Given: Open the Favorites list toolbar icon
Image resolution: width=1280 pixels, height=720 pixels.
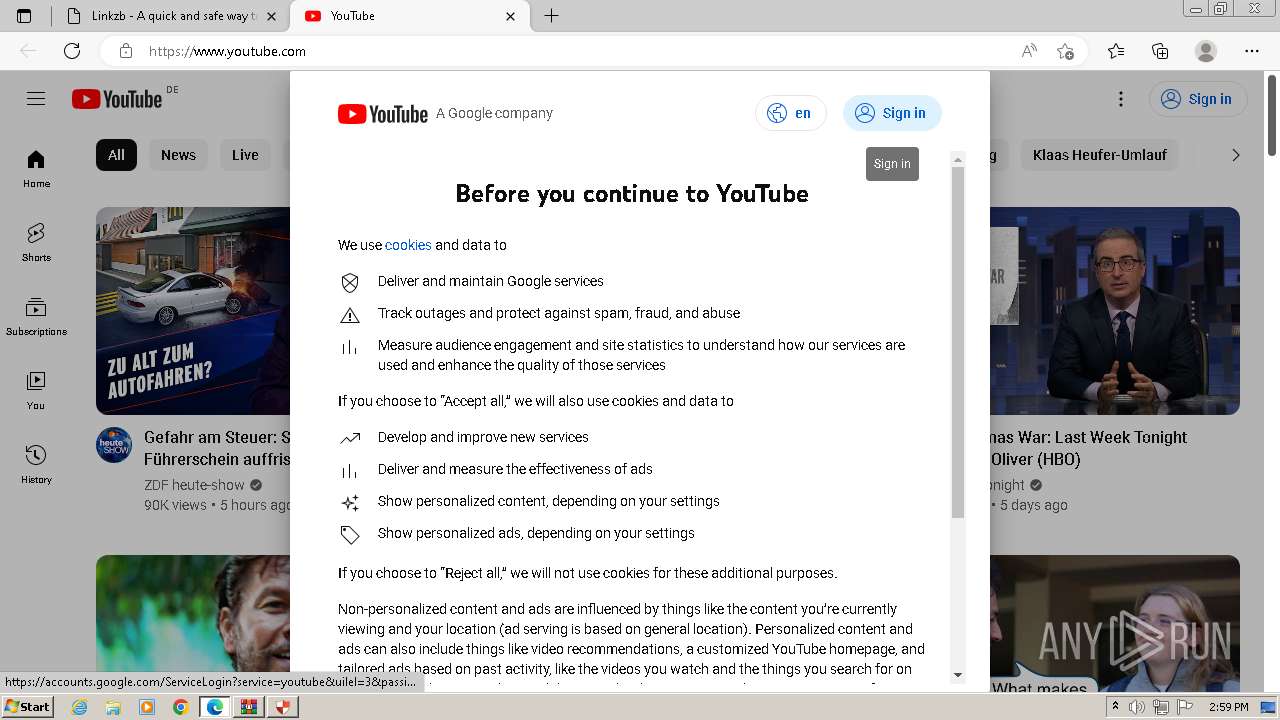Looking at the screenshot, I should click(x=1116, y=51).
